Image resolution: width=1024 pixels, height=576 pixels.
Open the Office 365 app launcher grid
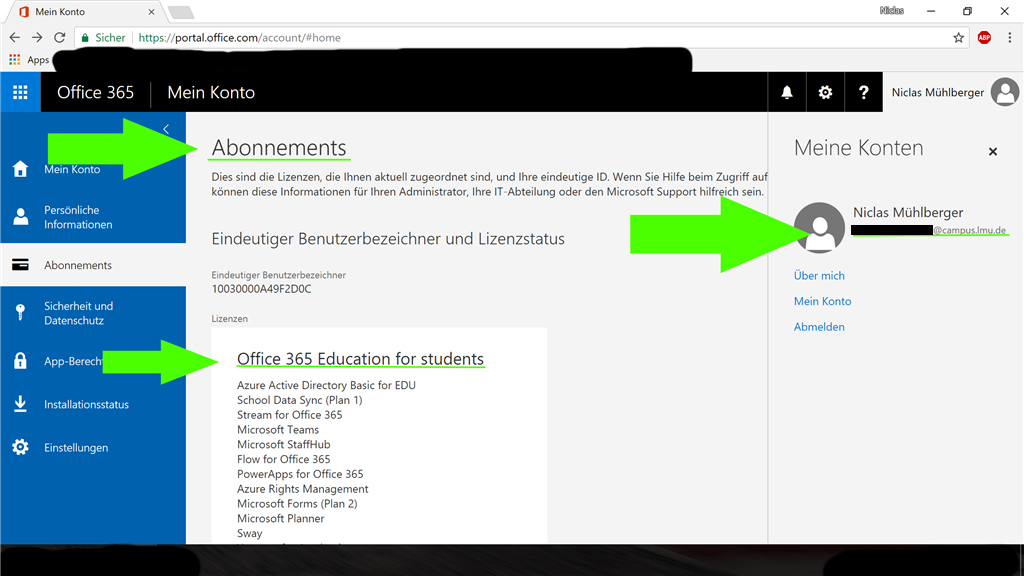pyautogui.click(x=20, y=92)
